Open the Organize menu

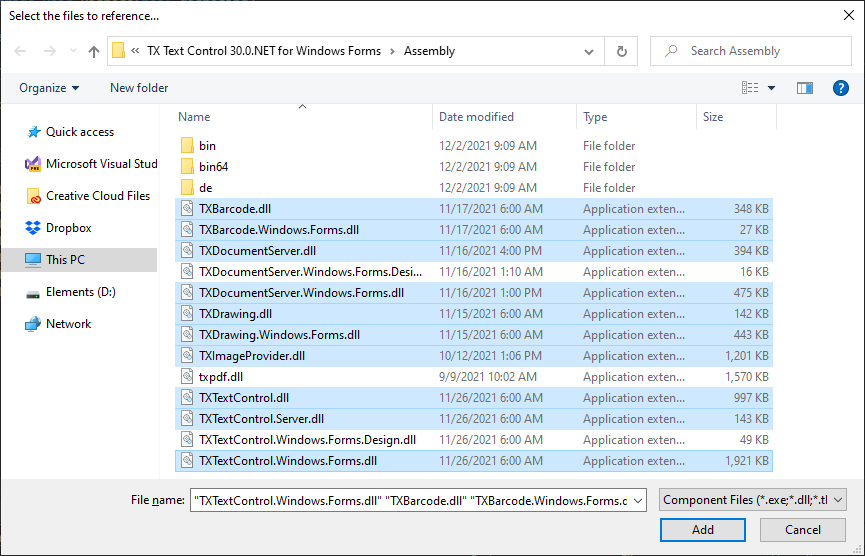tap(49, 88)
